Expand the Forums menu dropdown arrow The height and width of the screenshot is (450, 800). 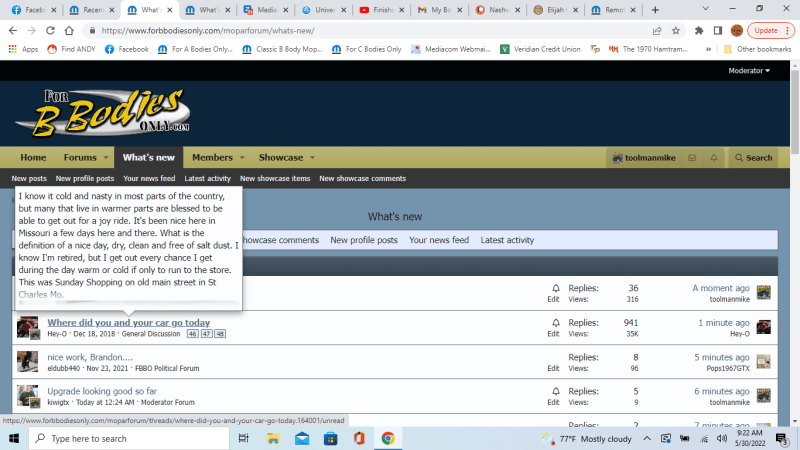pos(106,158)
